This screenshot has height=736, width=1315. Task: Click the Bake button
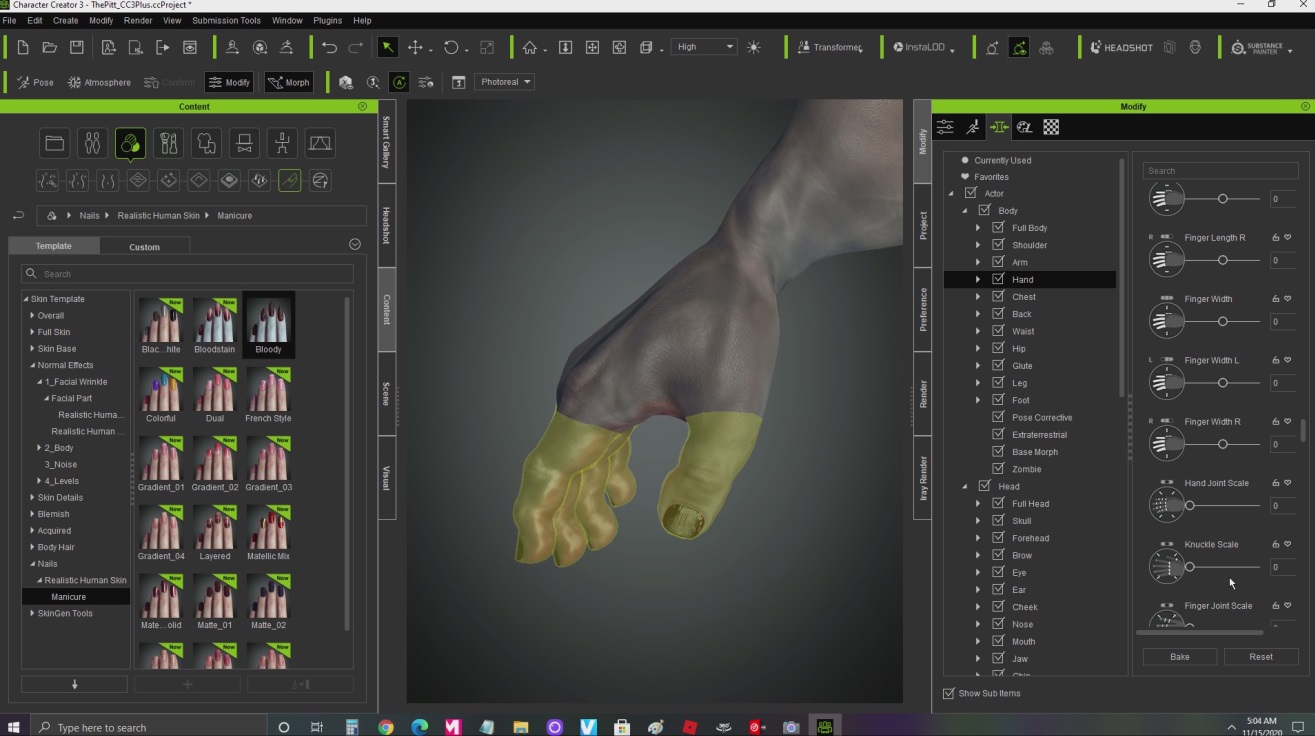tap(1180, 657)
